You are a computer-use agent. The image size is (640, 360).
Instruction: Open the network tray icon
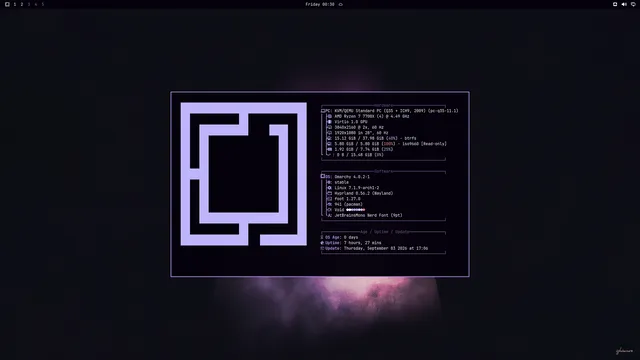tap(633, 4)
